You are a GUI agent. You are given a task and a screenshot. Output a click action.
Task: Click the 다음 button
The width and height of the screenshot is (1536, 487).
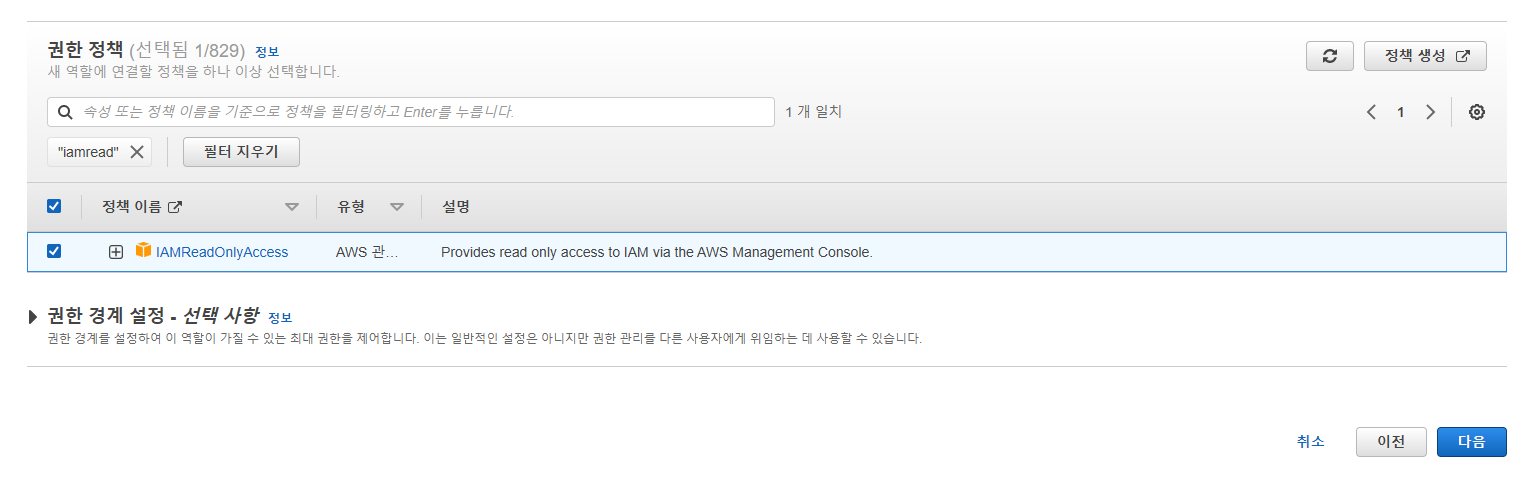pyautogui.click(x=1471, y=442)
